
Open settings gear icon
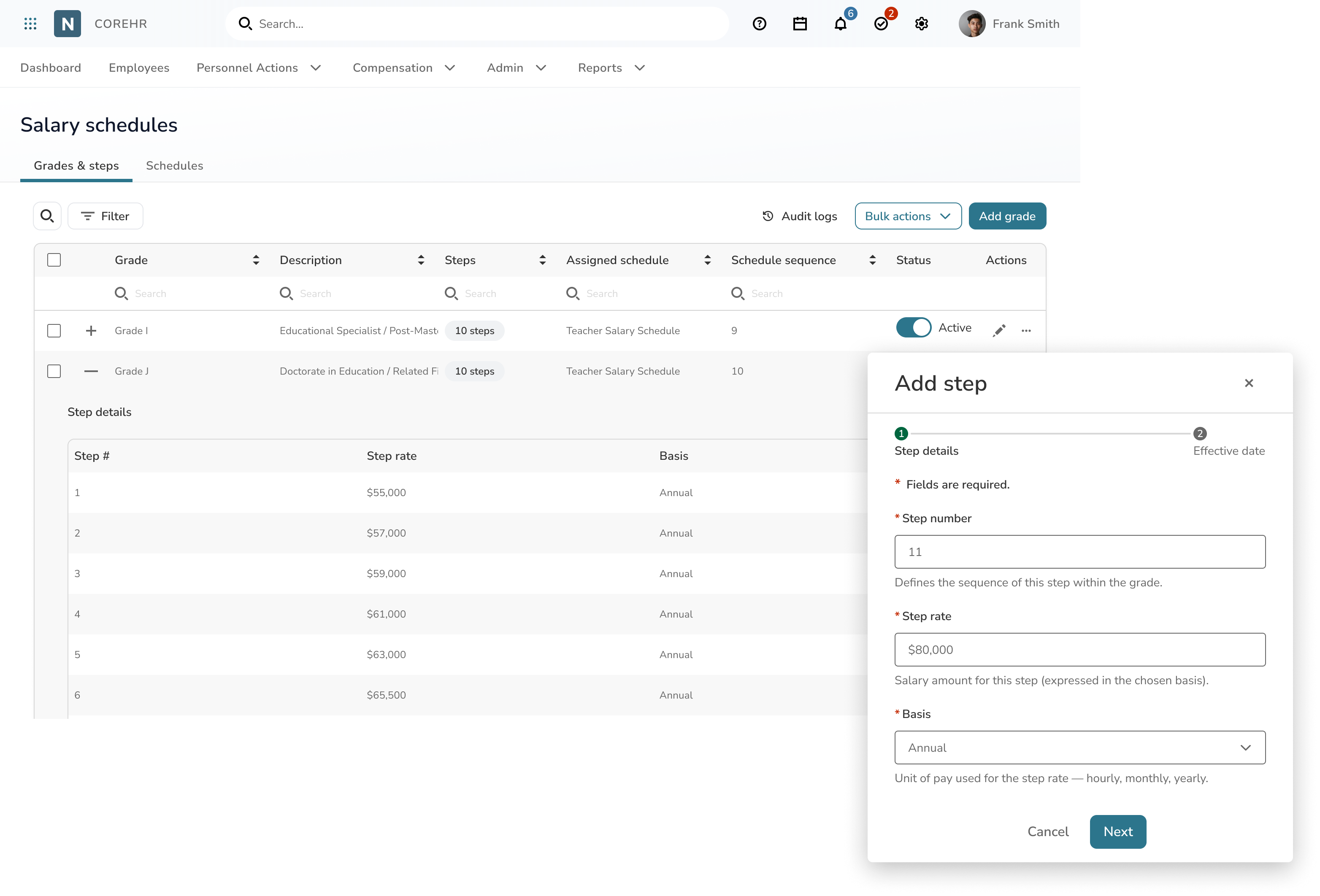[921, 24]
